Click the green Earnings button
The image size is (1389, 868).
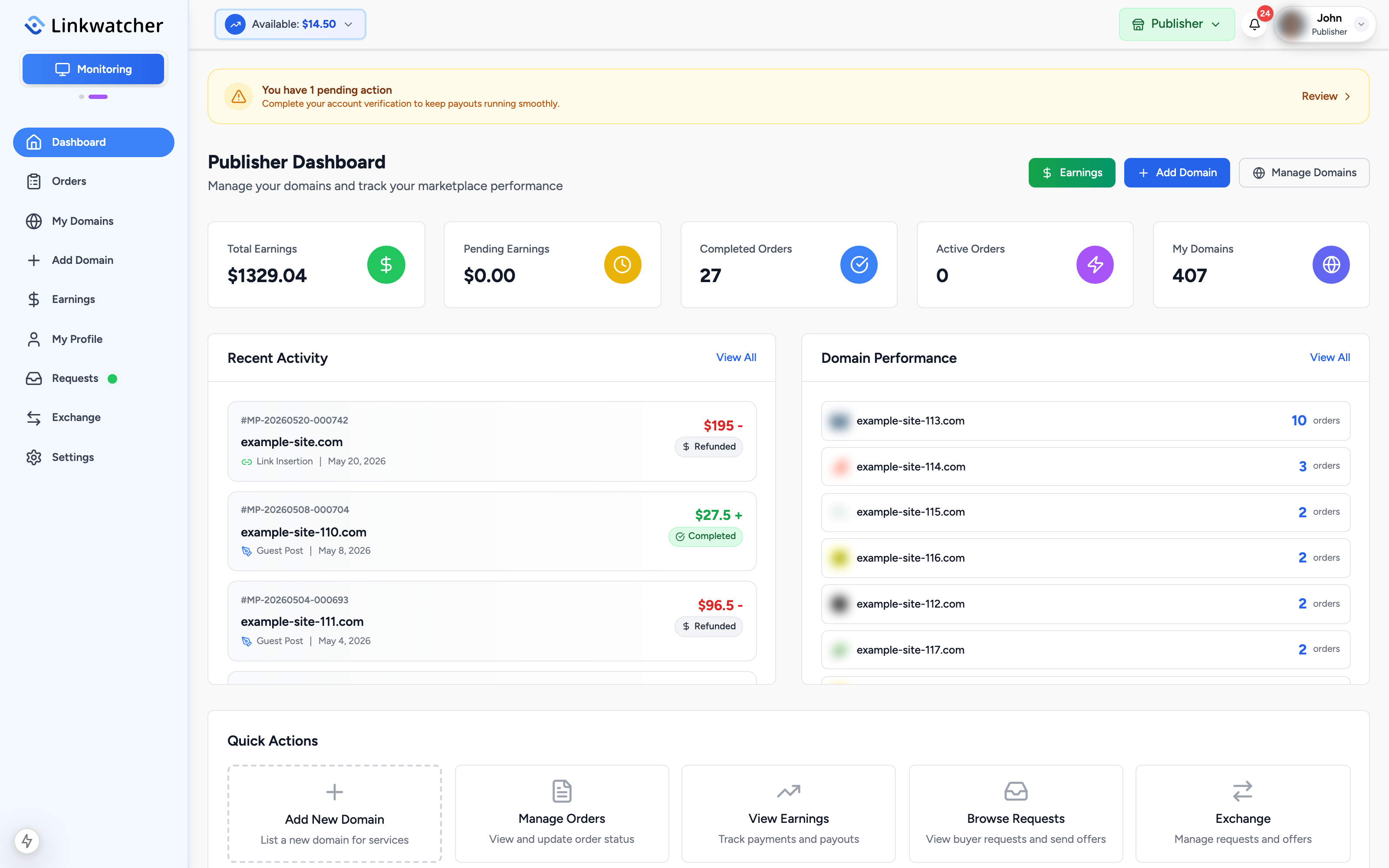[x=1072, y=173]
